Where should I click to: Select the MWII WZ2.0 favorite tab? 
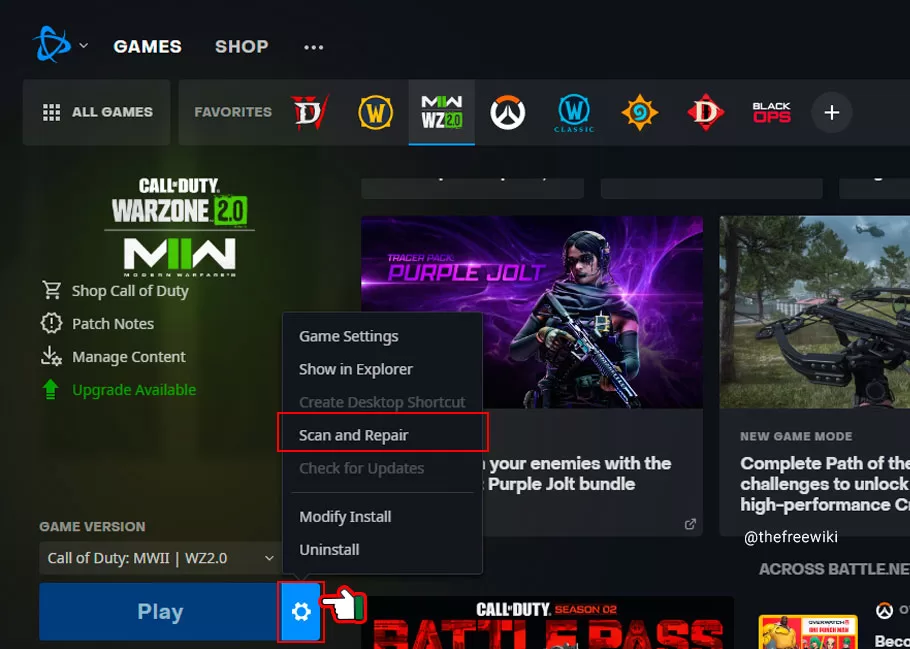click(442, 112)
